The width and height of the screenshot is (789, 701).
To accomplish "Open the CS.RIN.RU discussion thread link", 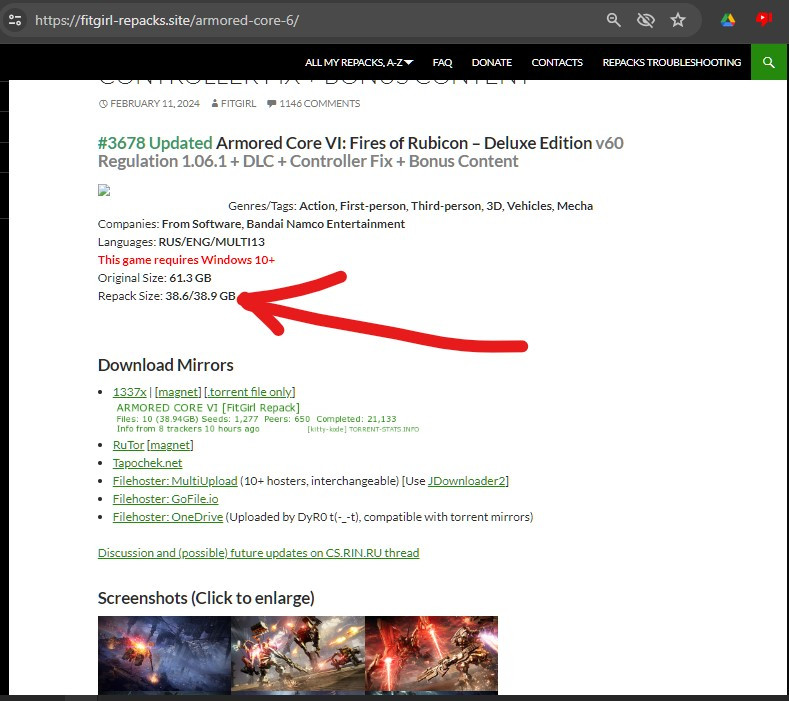I will pos(258,553).
